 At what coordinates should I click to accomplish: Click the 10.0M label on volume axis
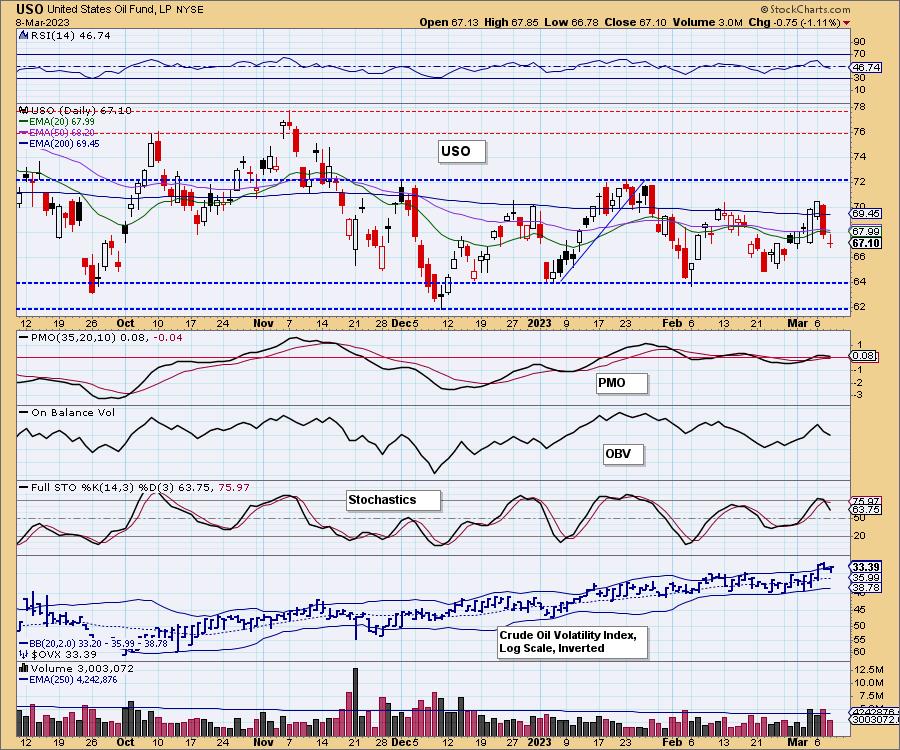click(x=868, y=682)
